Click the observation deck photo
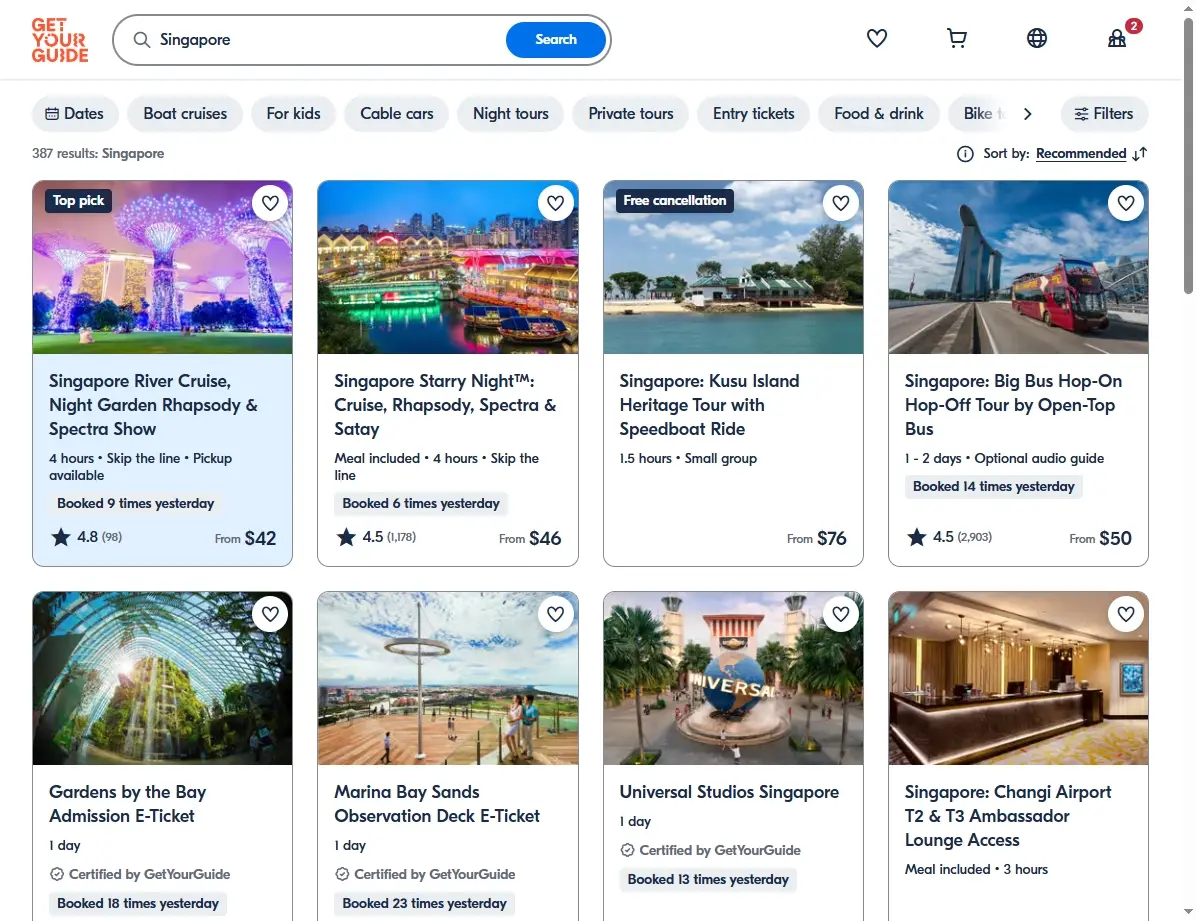 click(x=448, y=678)
